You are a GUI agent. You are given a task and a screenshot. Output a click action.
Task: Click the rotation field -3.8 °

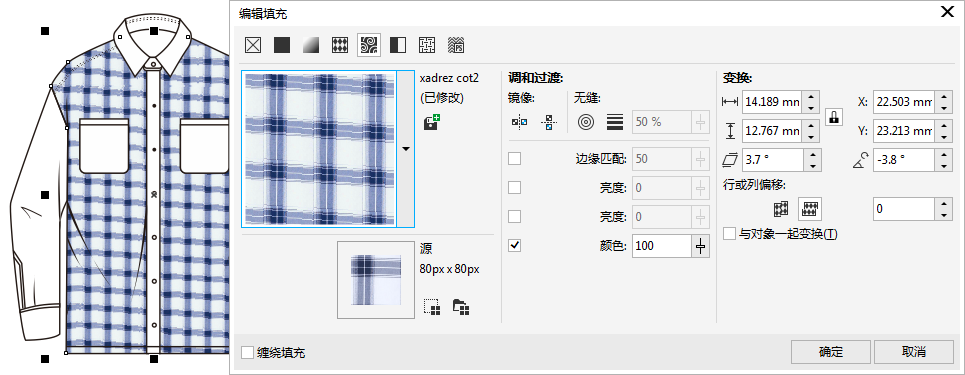click(903, 159)
